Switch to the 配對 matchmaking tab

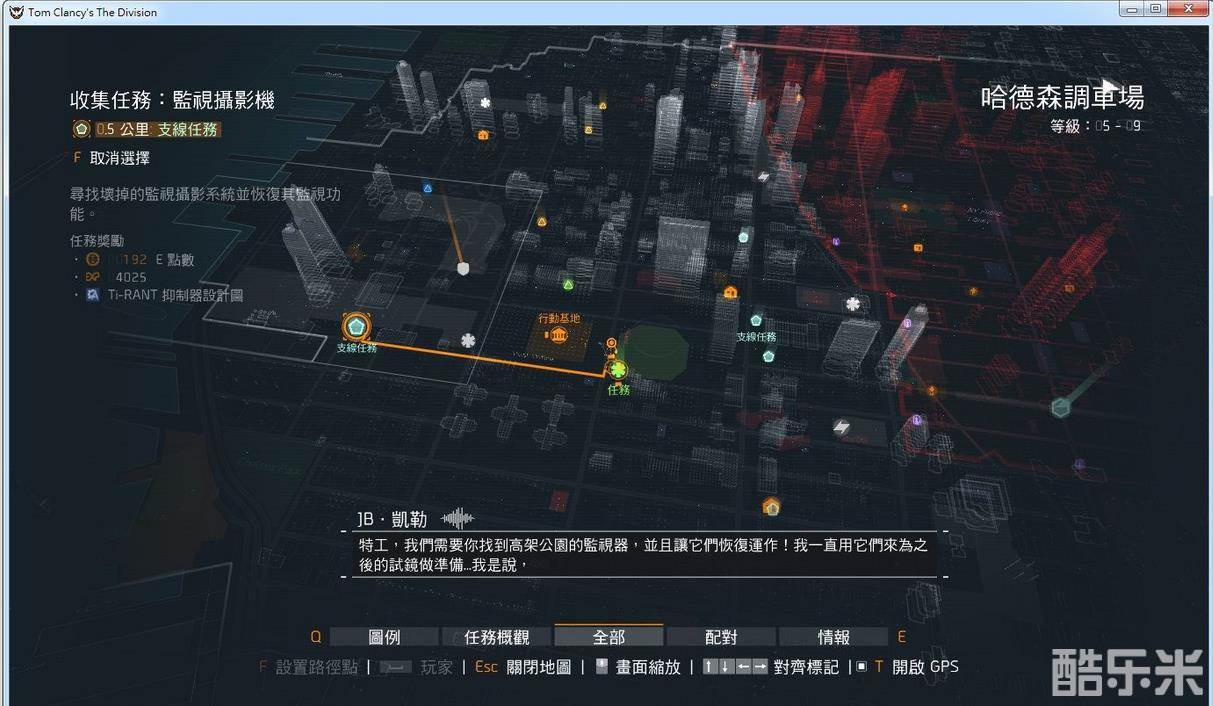point(721,637)
